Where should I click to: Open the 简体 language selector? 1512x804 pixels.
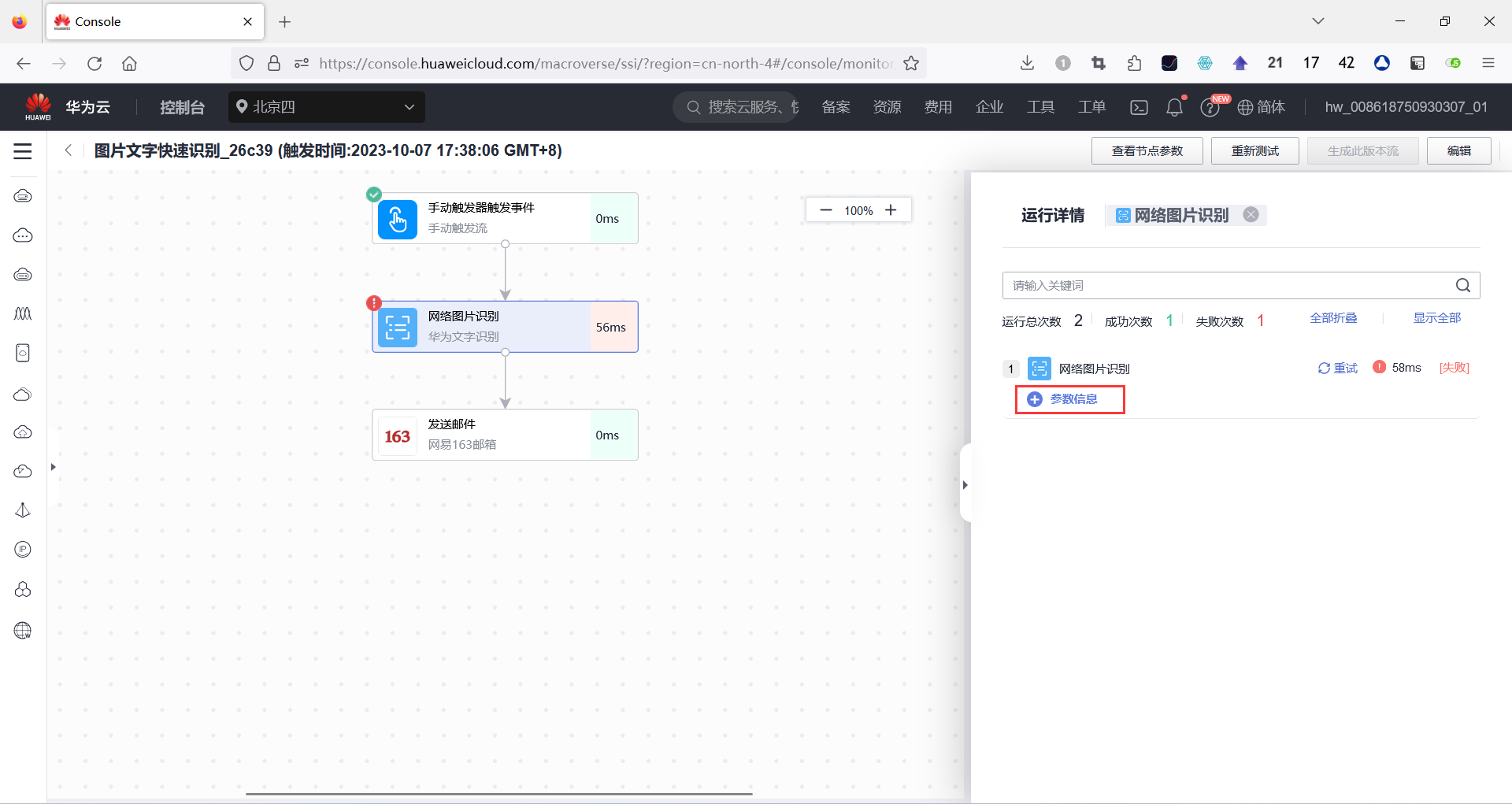click(1262, 107)
